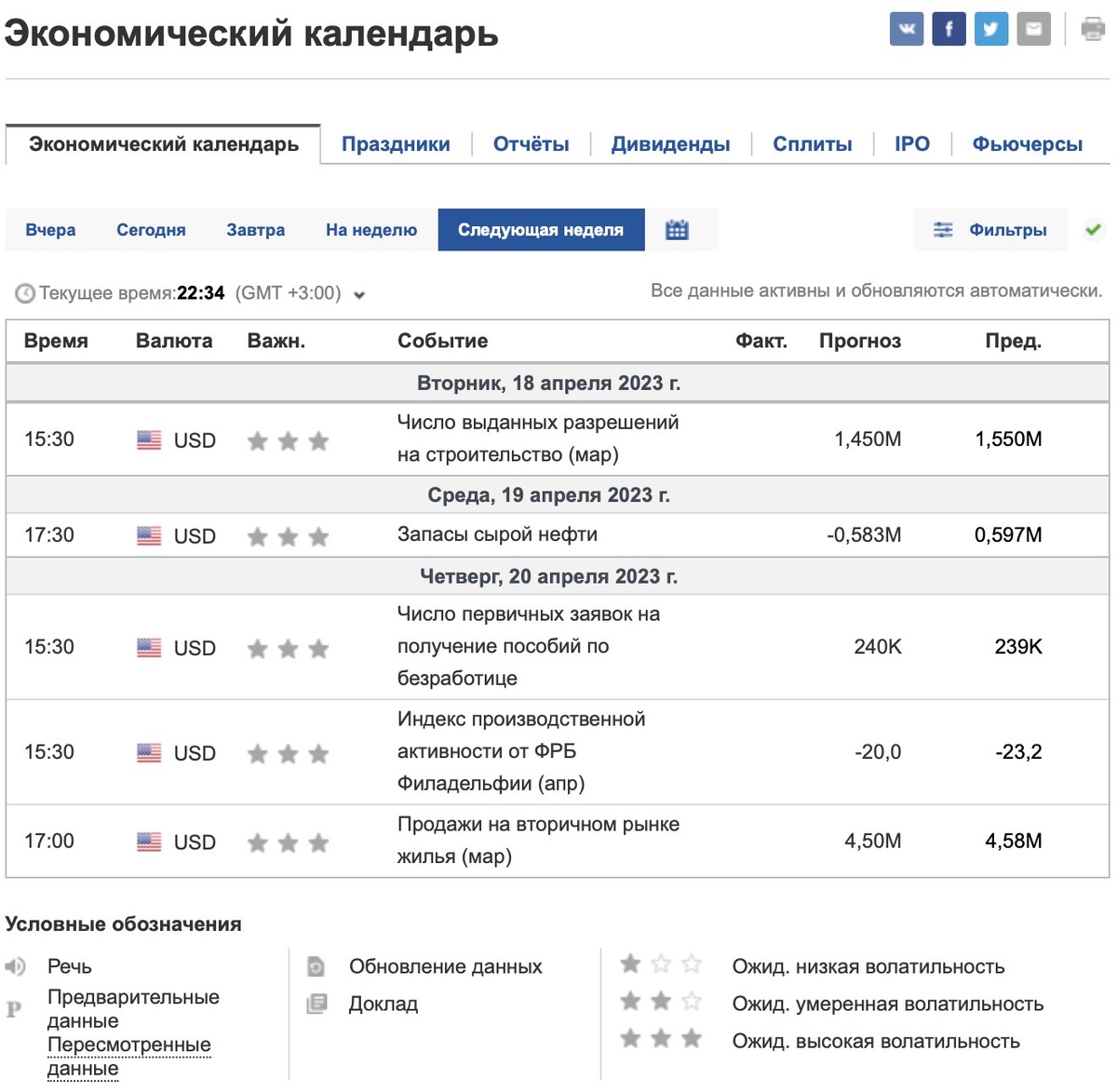Share the page on Twitter

tap(990, 28)
